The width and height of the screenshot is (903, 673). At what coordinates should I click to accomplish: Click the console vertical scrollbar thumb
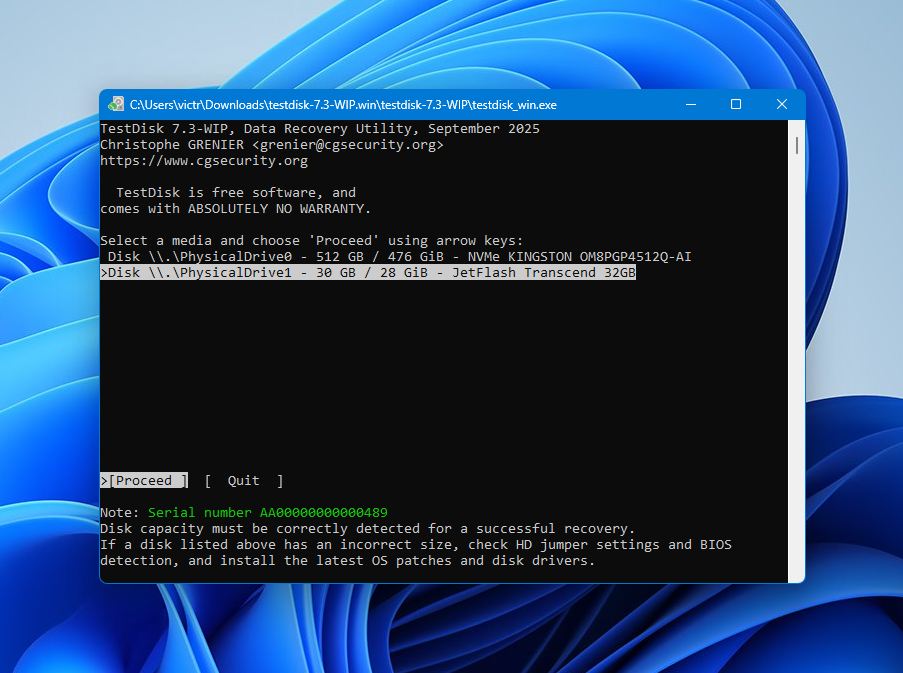pos(796,145)
